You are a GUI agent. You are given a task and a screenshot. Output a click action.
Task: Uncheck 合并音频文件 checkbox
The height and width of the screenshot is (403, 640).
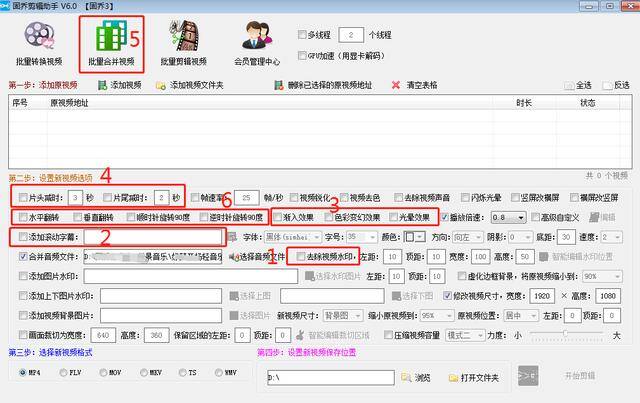23,257
